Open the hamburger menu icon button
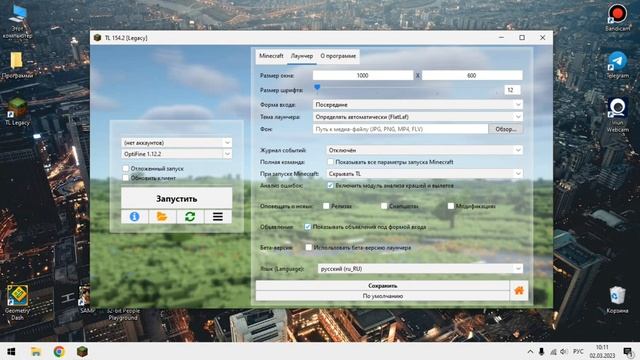The width and height of the screenshot is (640, 360). click(x=218, y=217)
